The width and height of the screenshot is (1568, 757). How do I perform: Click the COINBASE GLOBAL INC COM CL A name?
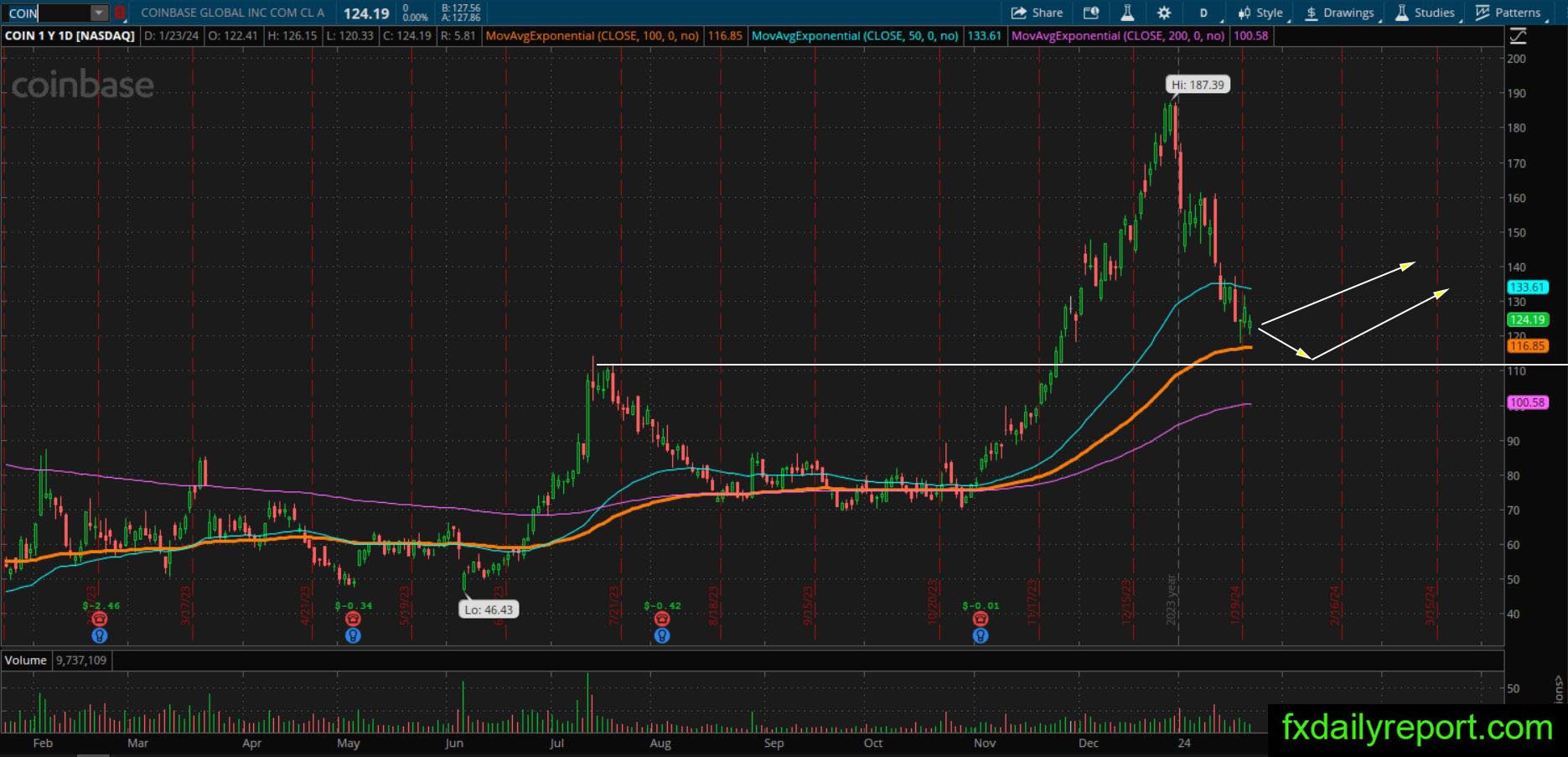232,13
